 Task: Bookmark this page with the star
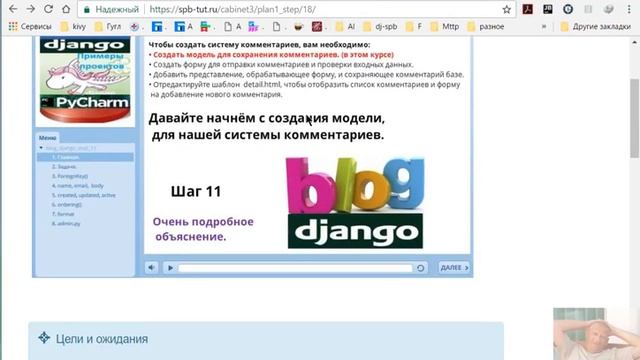click(507, 9)
